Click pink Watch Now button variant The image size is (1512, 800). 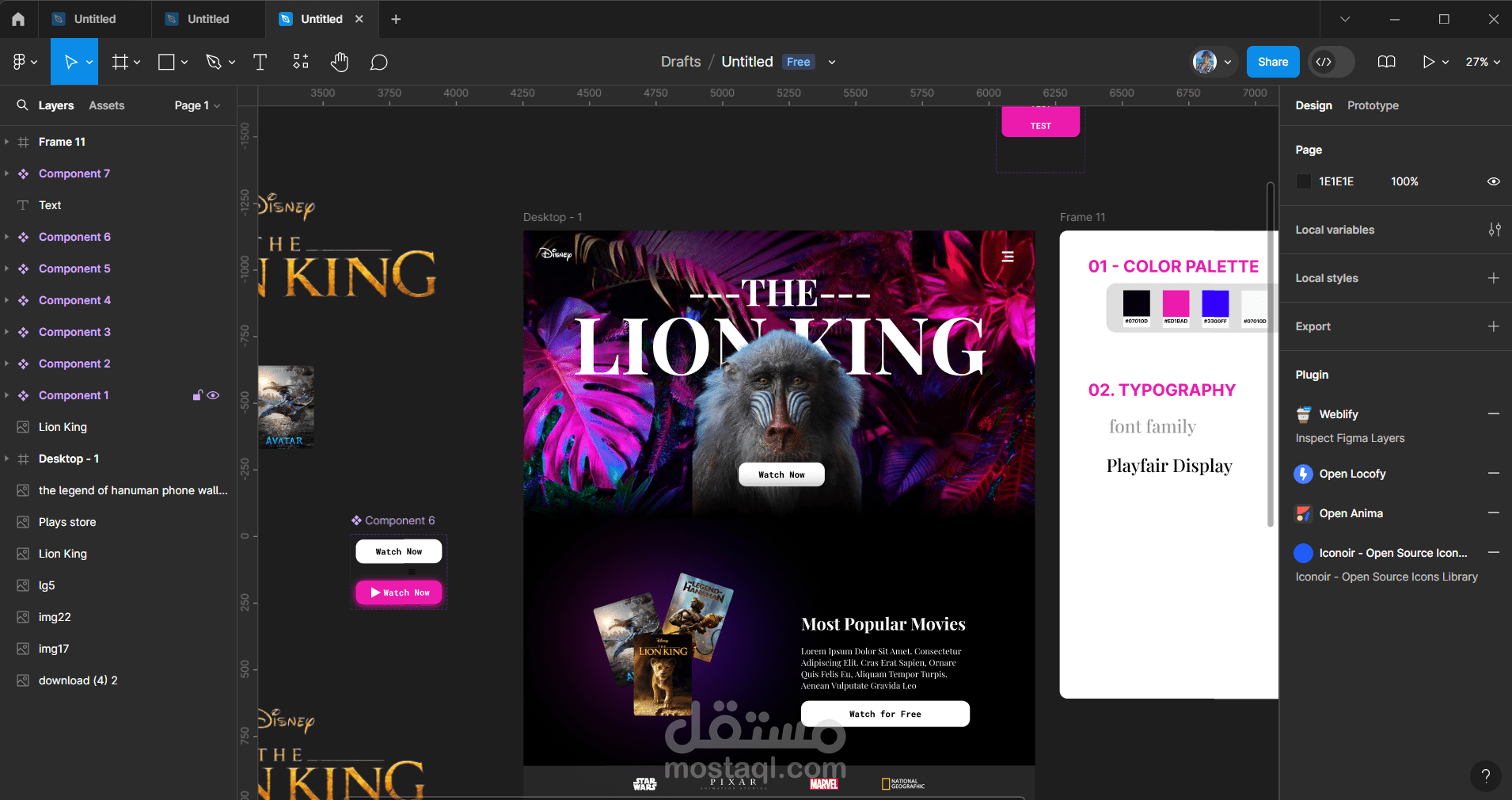(399, 592)
